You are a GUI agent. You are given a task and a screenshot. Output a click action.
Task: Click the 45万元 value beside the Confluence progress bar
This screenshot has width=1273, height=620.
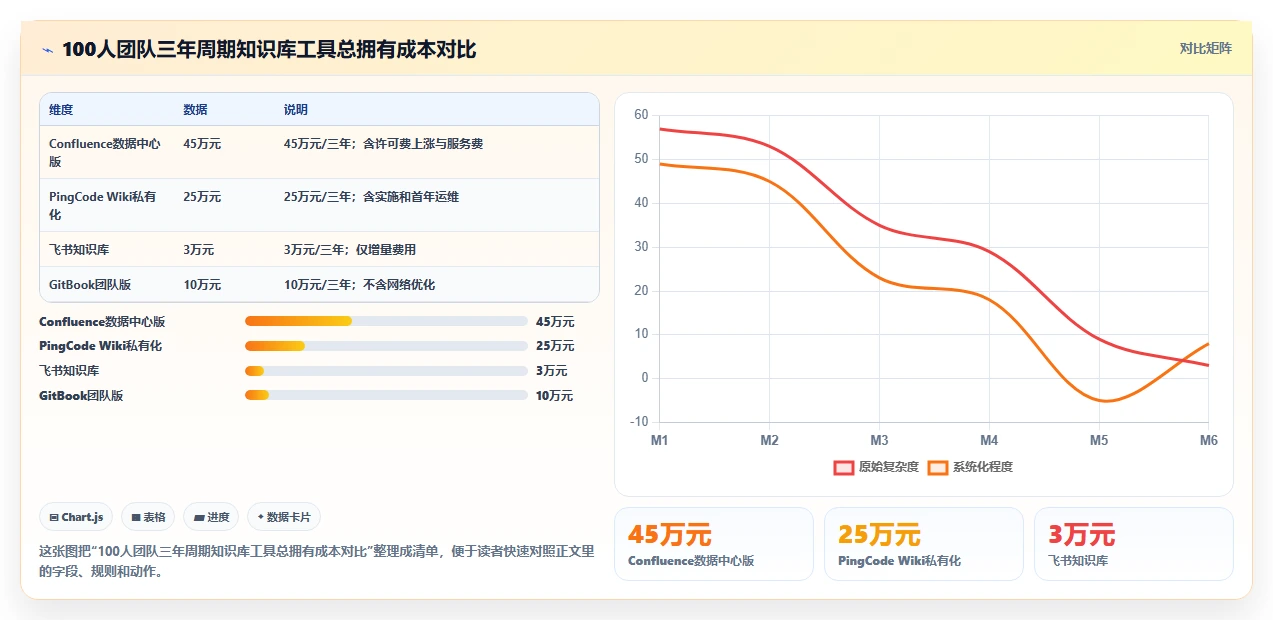click(555, 322)
